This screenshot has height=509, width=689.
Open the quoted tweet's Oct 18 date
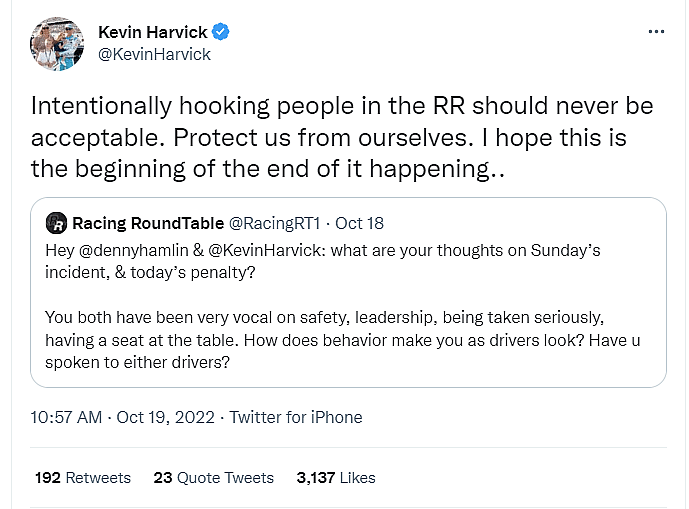pyautogui.click(x=358, y=222)
